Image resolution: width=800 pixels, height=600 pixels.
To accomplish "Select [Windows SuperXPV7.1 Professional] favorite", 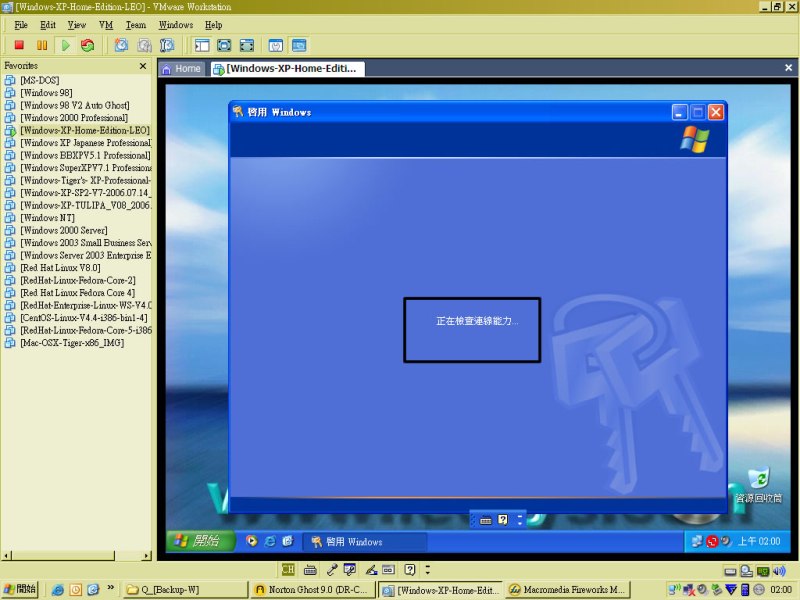I will click(x=86, y=168).
